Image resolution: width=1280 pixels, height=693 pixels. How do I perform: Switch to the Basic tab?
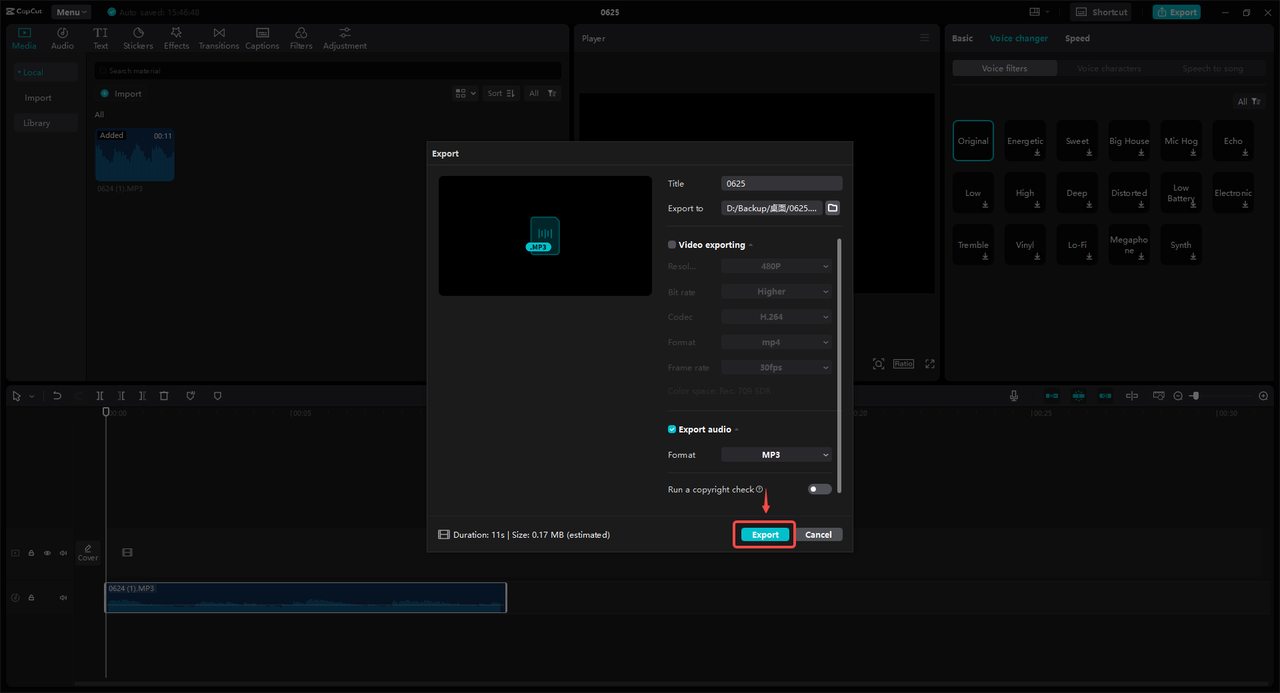tap(962, 38)
